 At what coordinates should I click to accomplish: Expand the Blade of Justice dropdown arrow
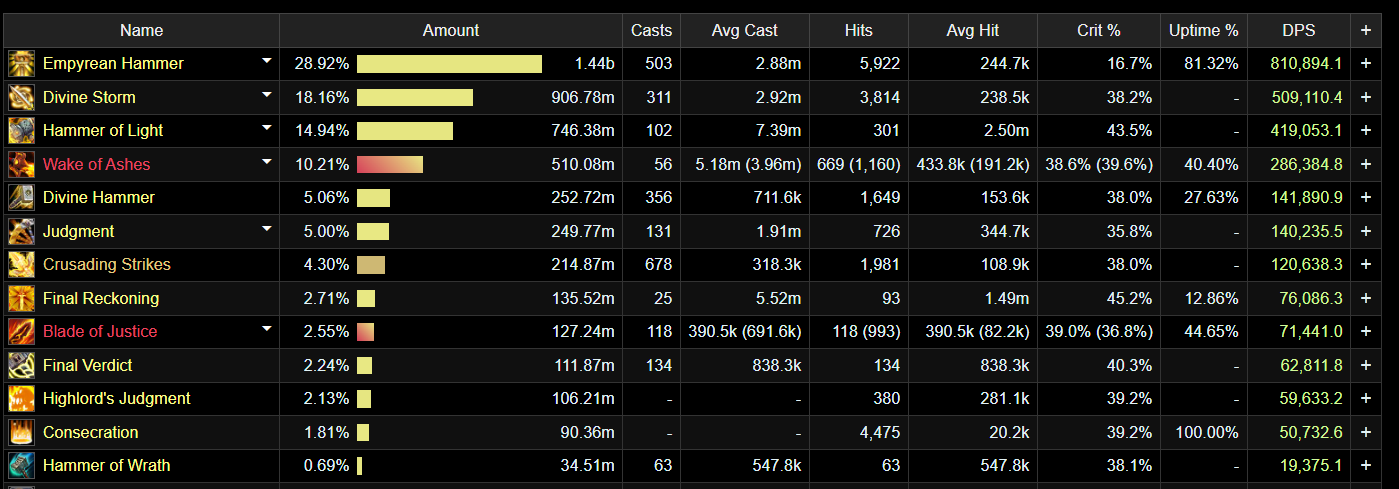point(266,329)
